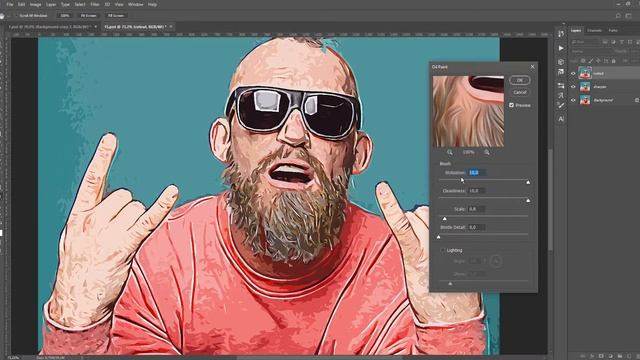Image resolution: width=640 pixels, height=360 pixels.
Task: Open the Properties panel icon
Action: [x=561, y=72]
